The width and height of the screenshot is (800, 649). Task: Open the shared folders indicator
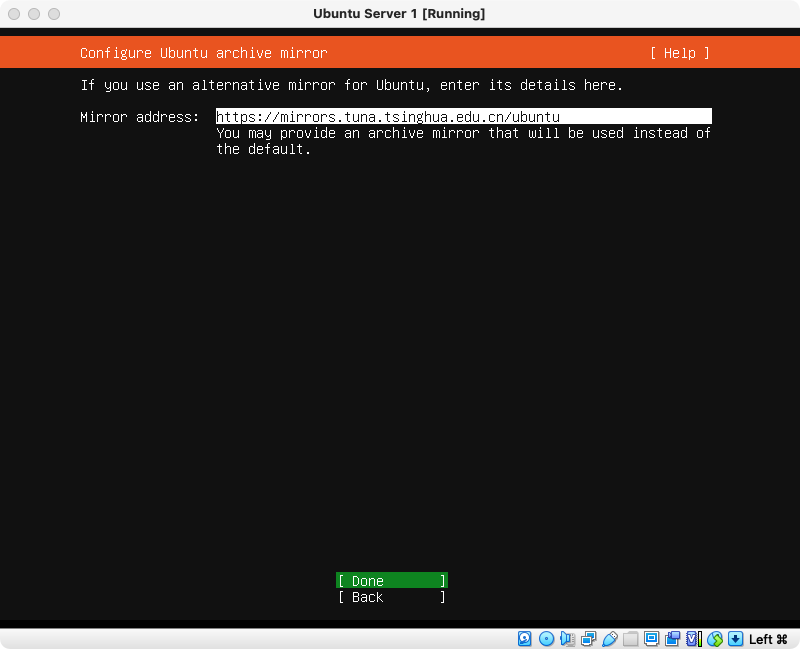pyautogui.click(x=630, y=639)
